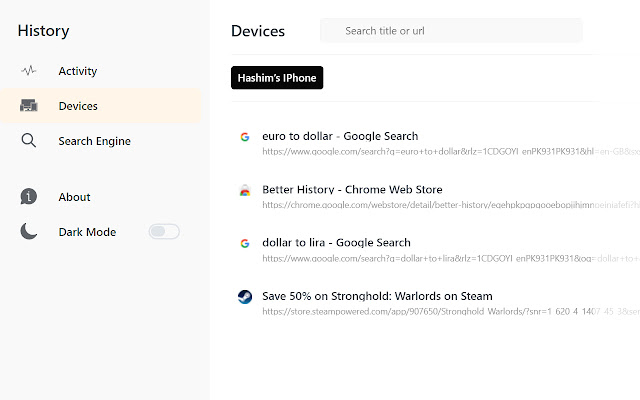Open the Activity section label
The height and width of the screenshot is (400, 640).
(78, 71)
